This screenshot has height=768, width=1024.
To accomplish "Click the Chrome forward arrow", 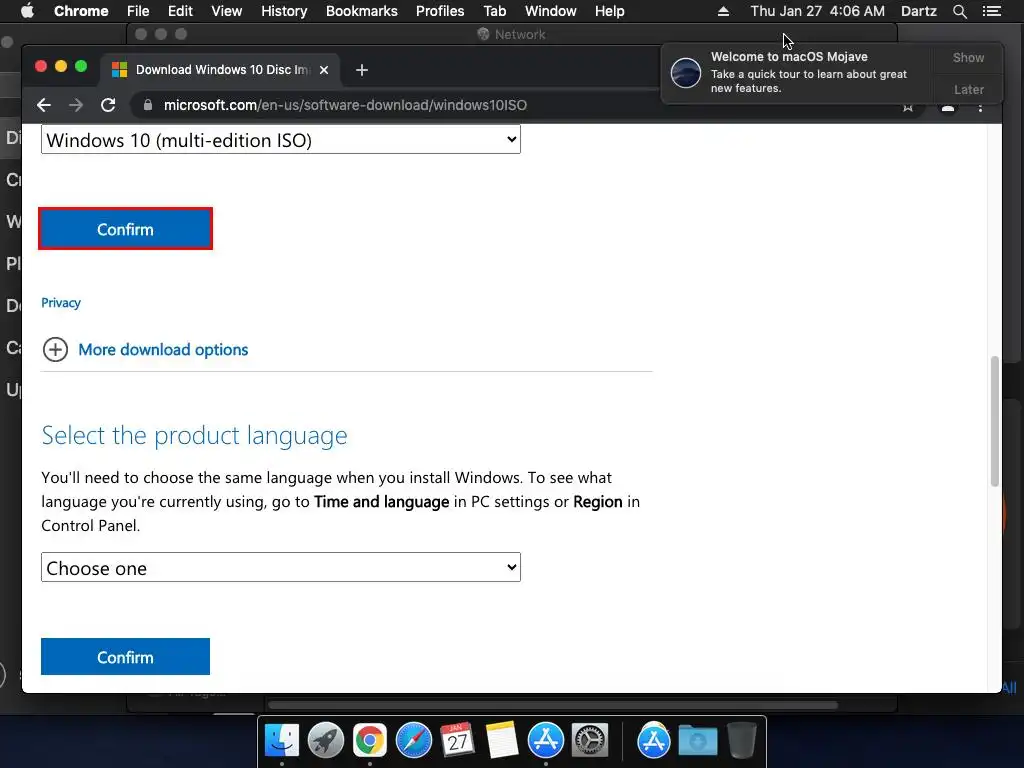I will pyautogui.click(x=76, y=105).
